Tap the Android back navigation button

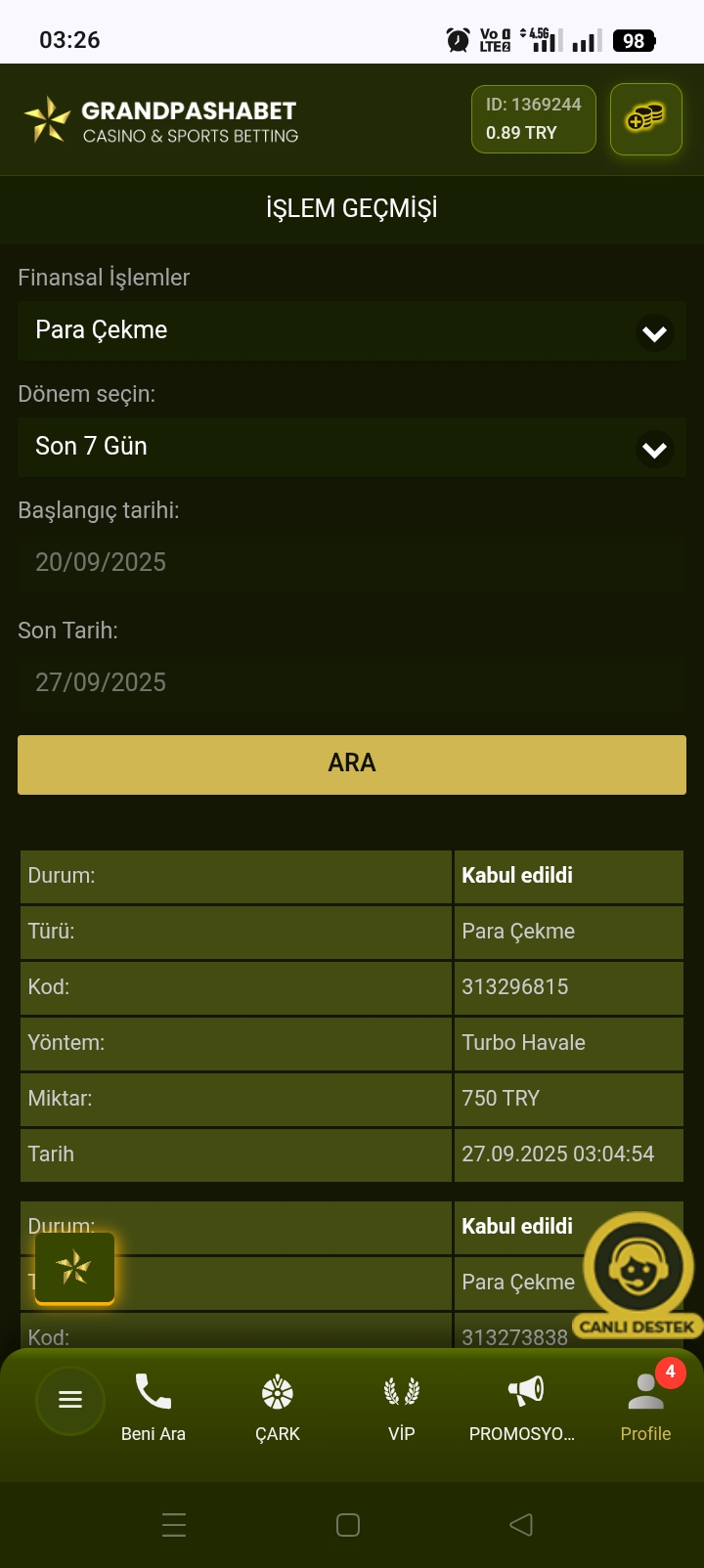point(521,1525)
